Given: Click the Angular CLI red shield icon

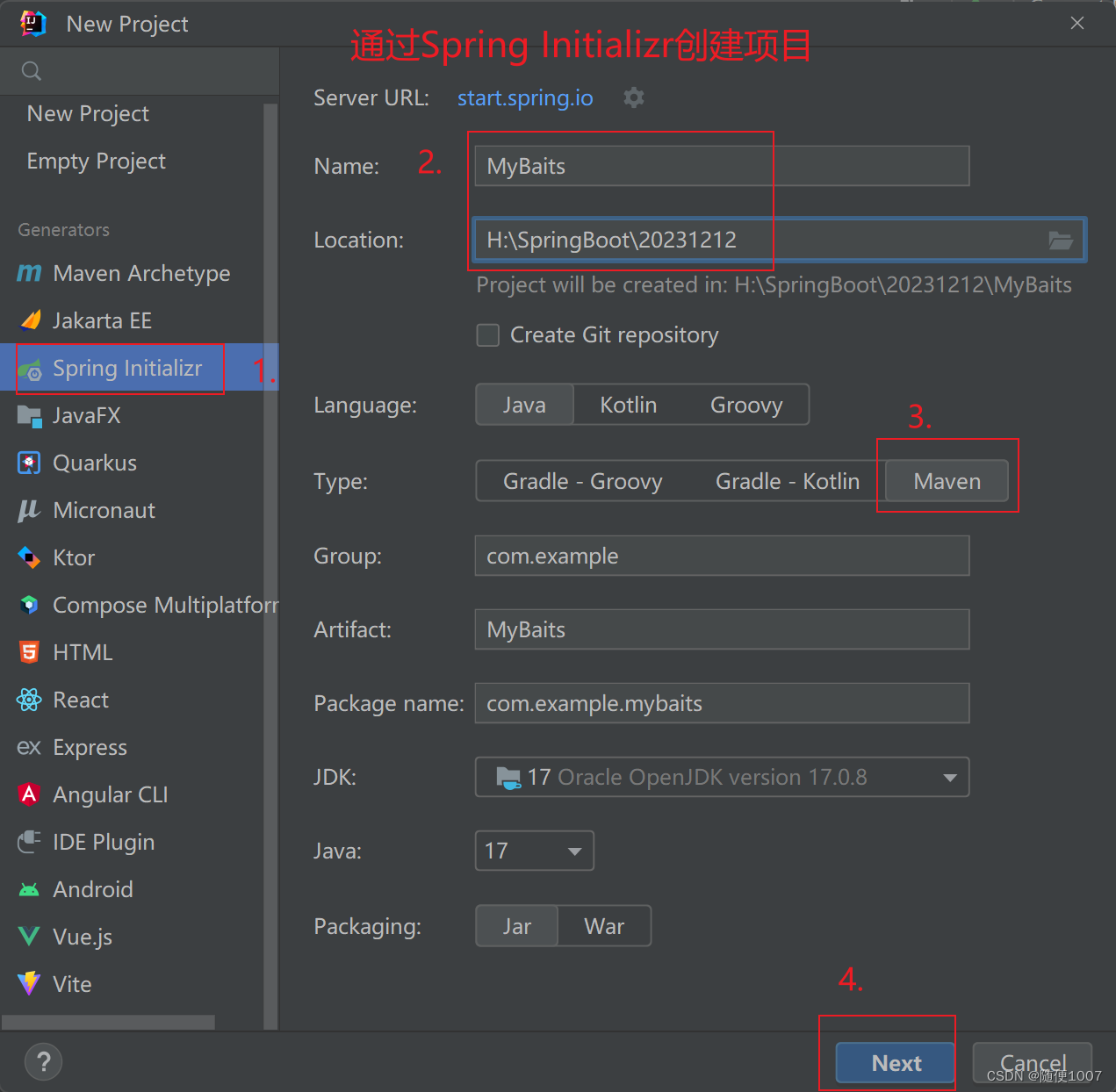Looking at the screenshot, I should 30,794.
